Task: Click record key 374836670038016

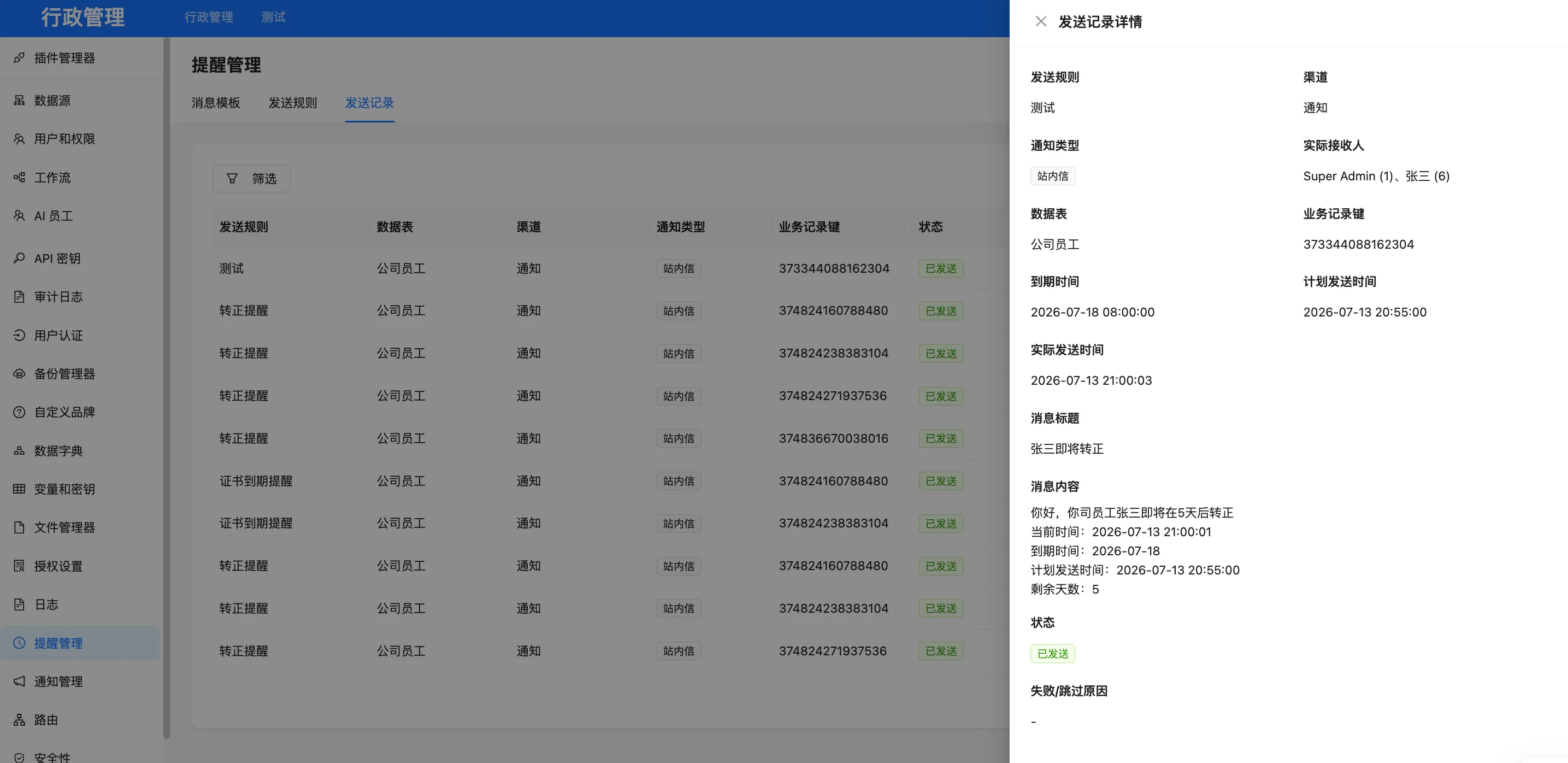Action: pyautogui.click(x=833, y=438)
